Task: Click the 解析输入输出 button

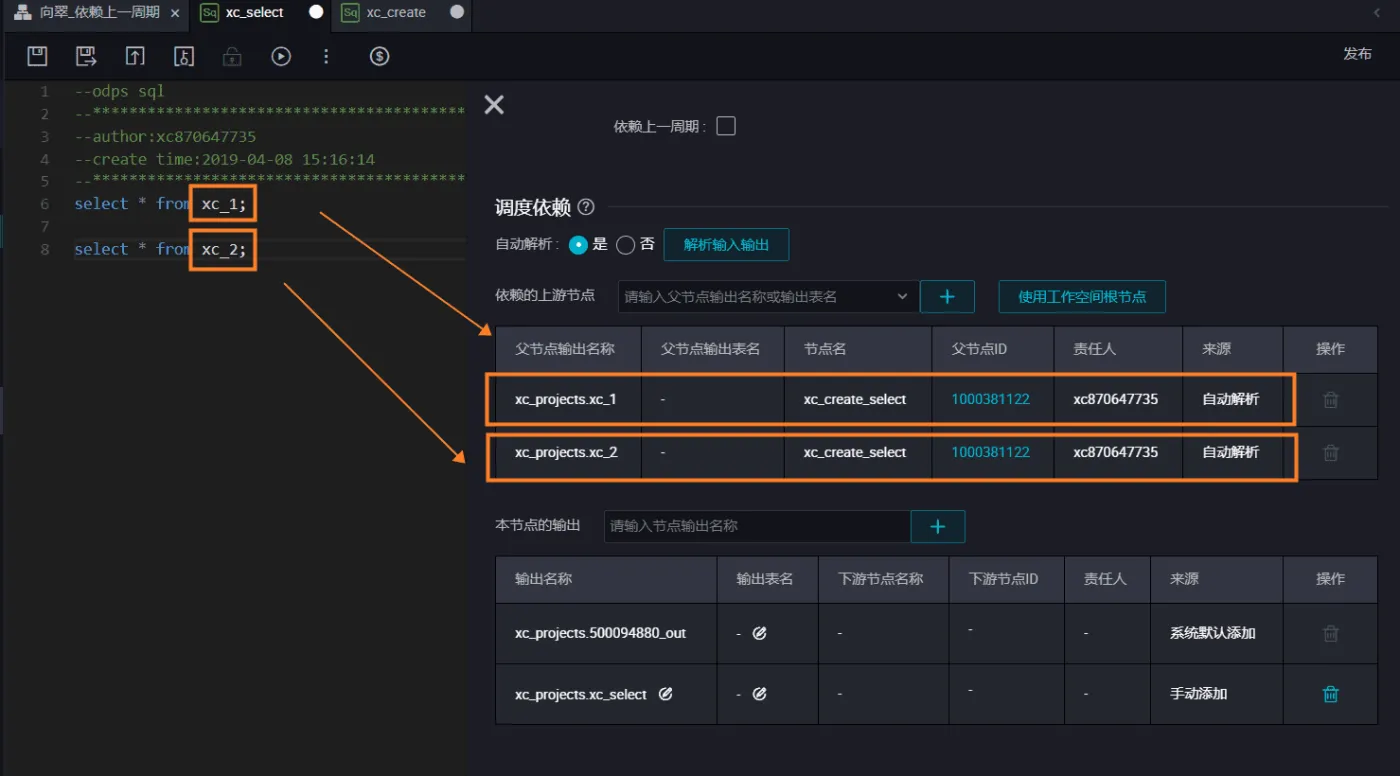Action: pyautogui.click(x=726, y=244)
